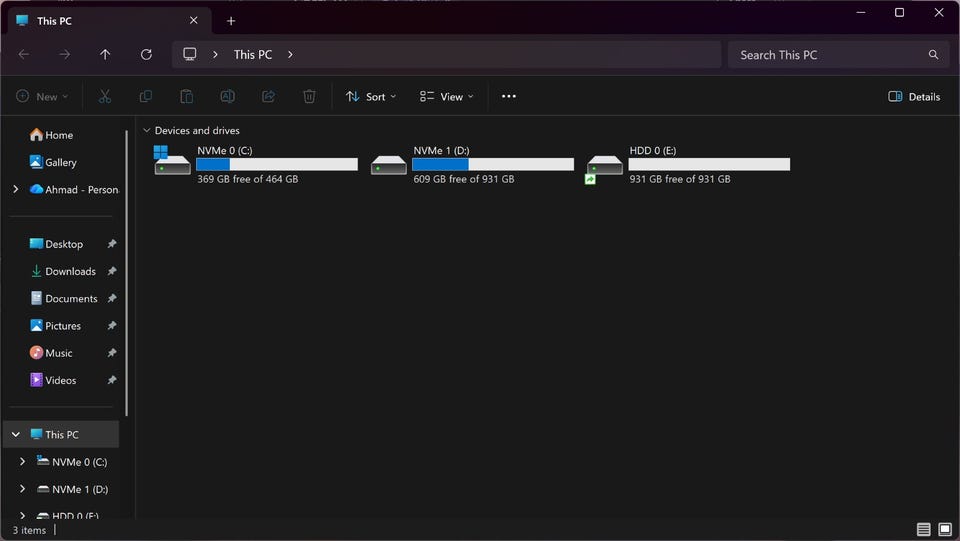Click the pin icon beside Desktop
Screen dimensions: 960x541
111,244
